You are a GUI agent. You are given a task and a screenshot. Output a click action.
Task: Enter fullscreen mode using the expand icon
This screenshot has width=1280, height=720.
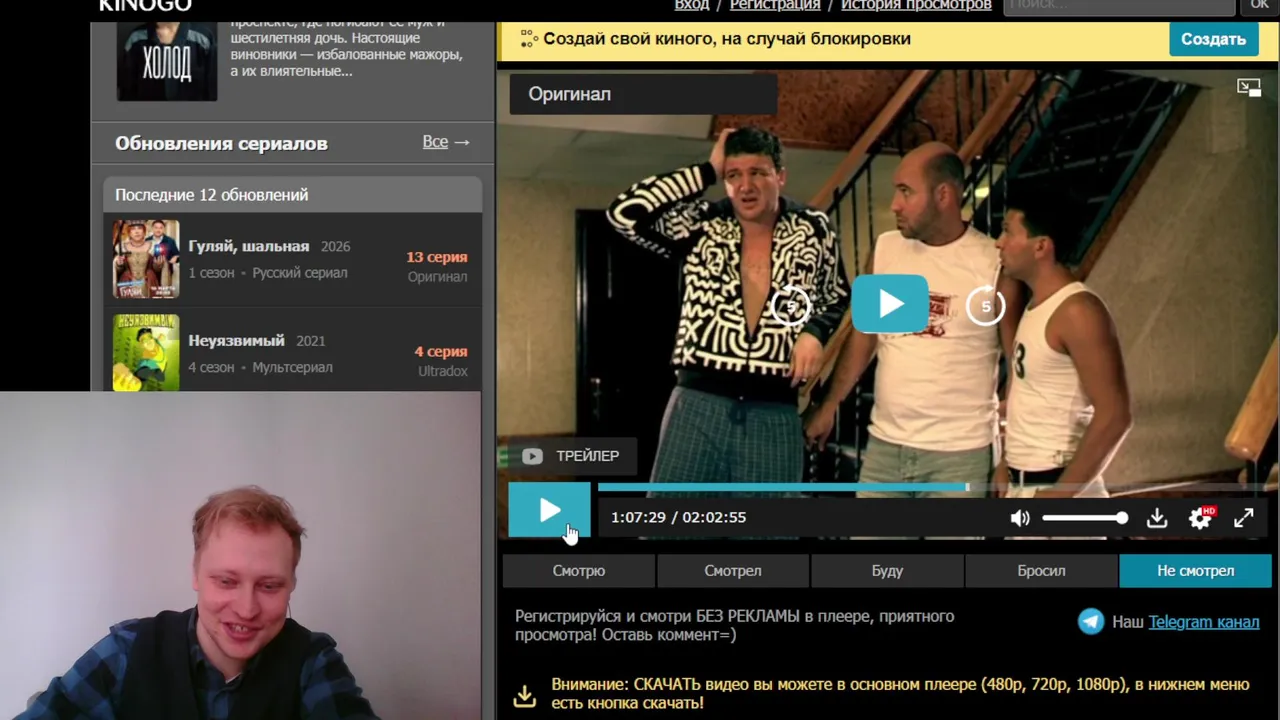[x=1243, y=518]
